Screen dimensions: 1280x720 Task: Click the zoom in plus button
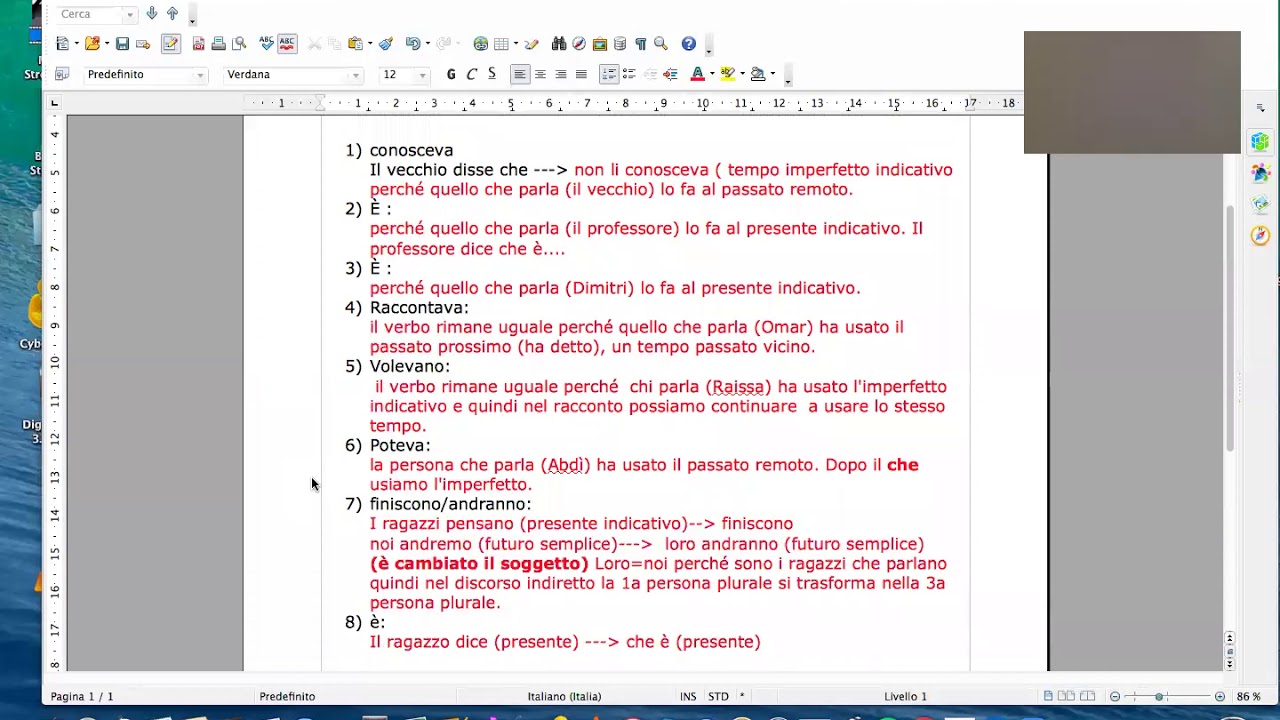pos(1219,696)
